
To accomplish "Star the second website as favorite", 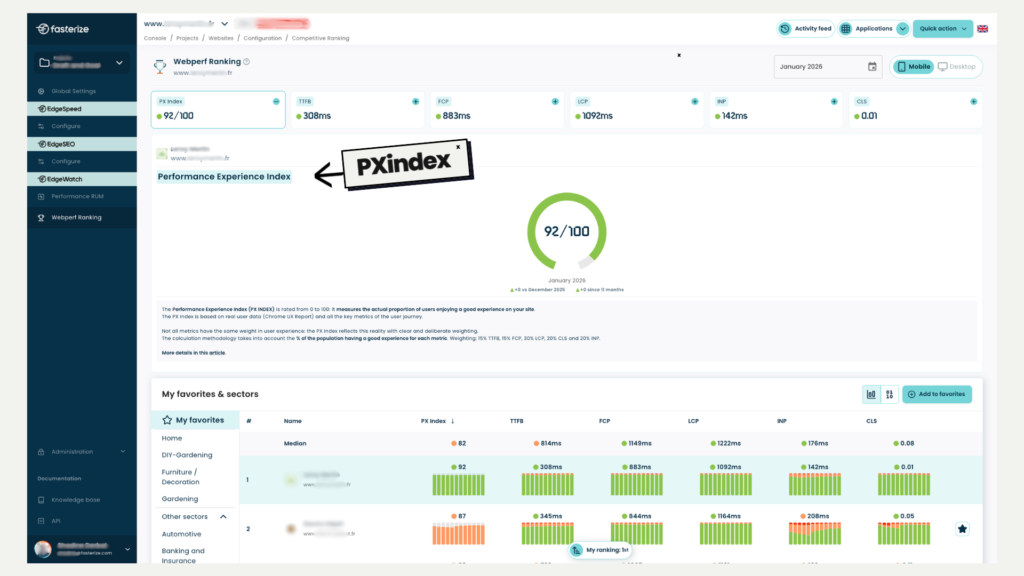I will pyautogui.click(x=961, y=529).
